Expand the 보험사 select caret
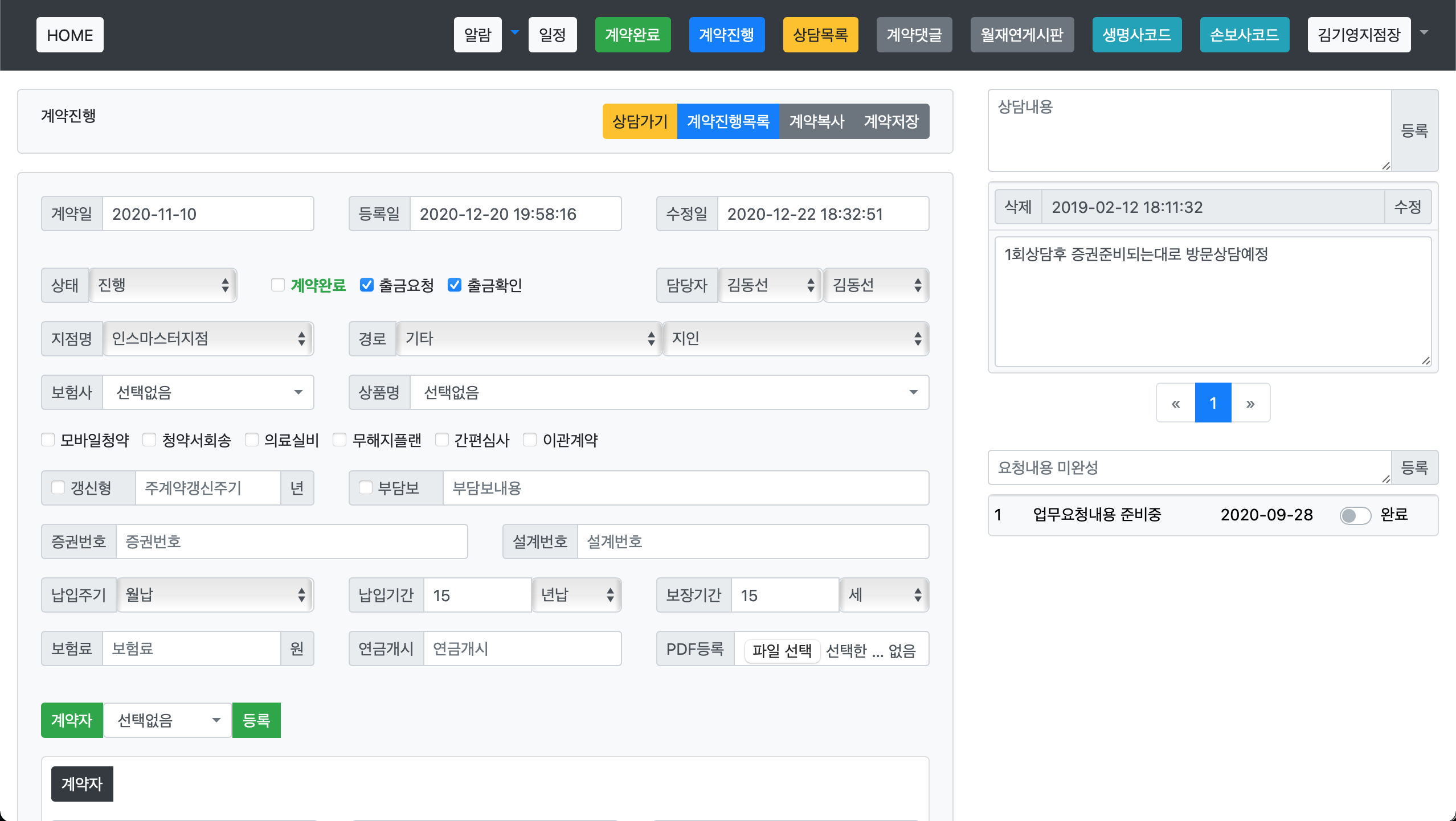Screen dimensions: 1456x821 coord(298,392)
